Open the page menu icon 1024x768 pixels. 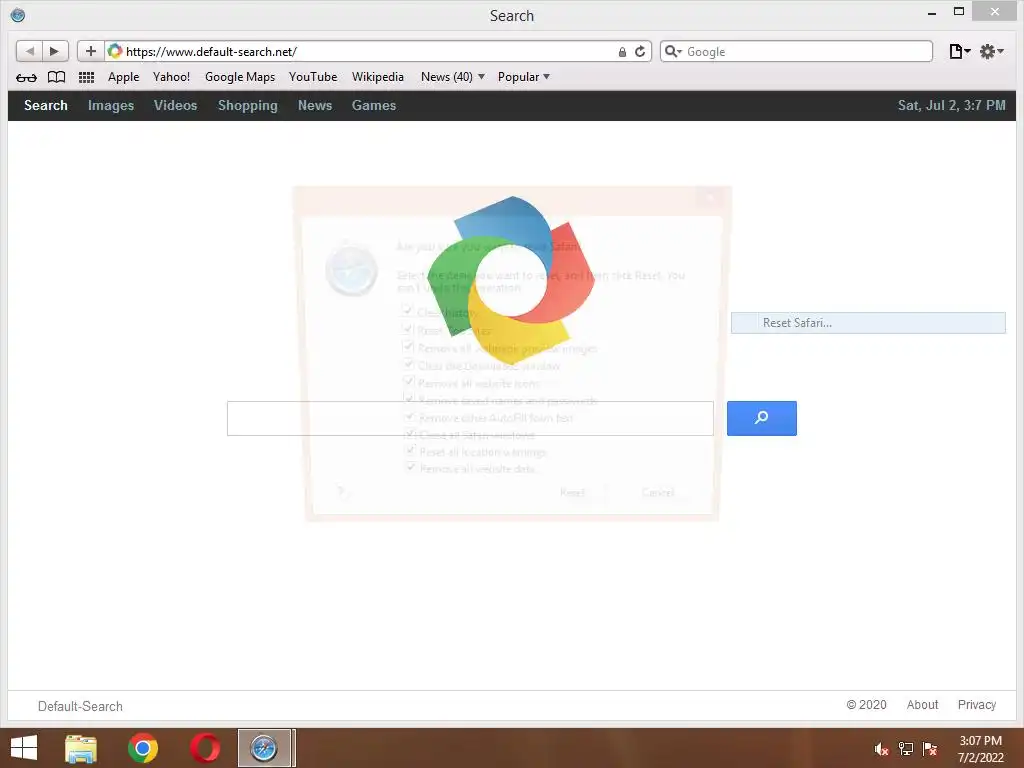[x=959, y=52]
